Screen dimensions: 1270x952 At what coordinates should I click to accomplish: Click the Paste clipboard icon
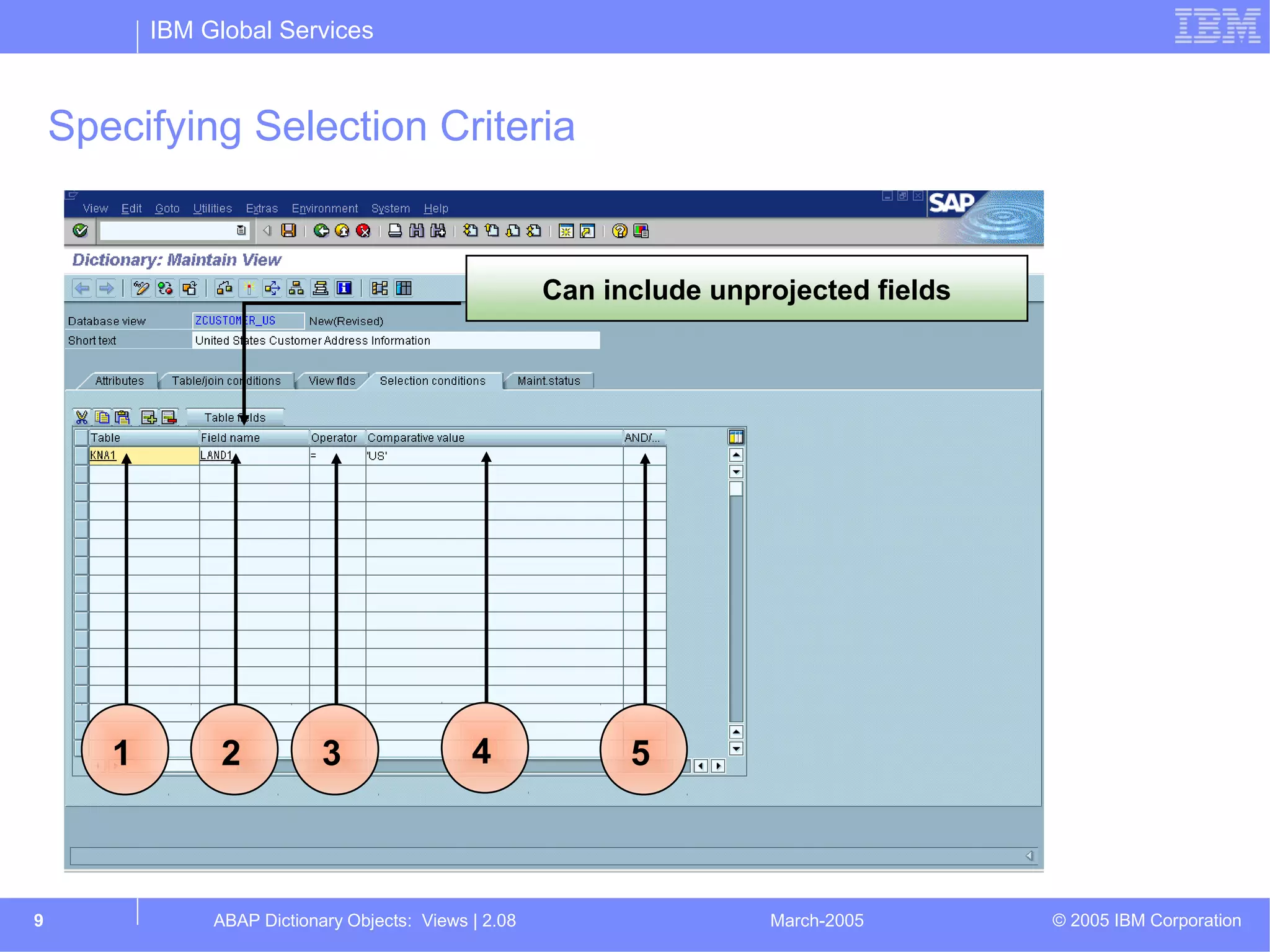click(123, 417)
